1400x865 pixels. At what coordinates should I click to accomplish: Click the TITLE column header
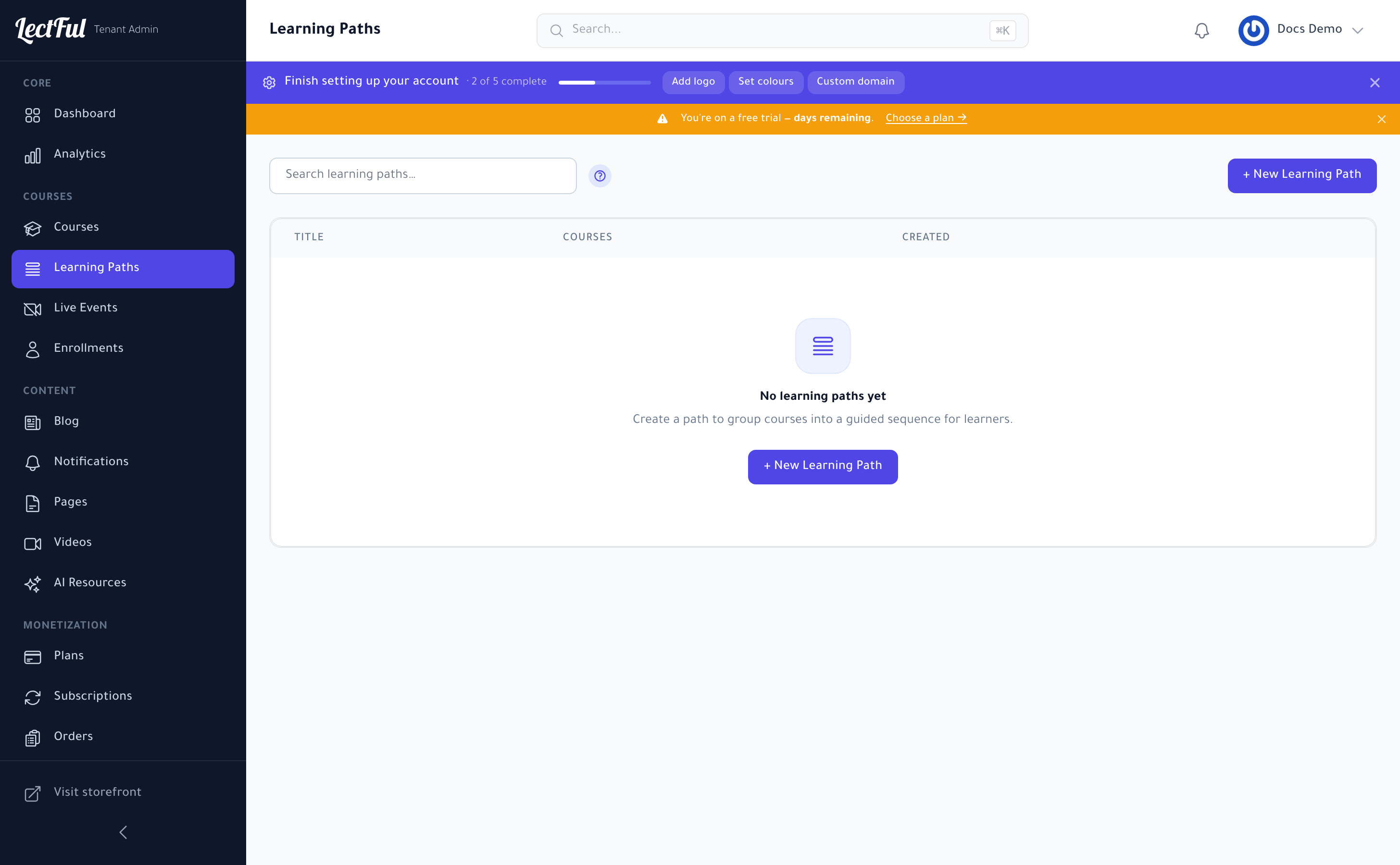click(x=309, y=237)
